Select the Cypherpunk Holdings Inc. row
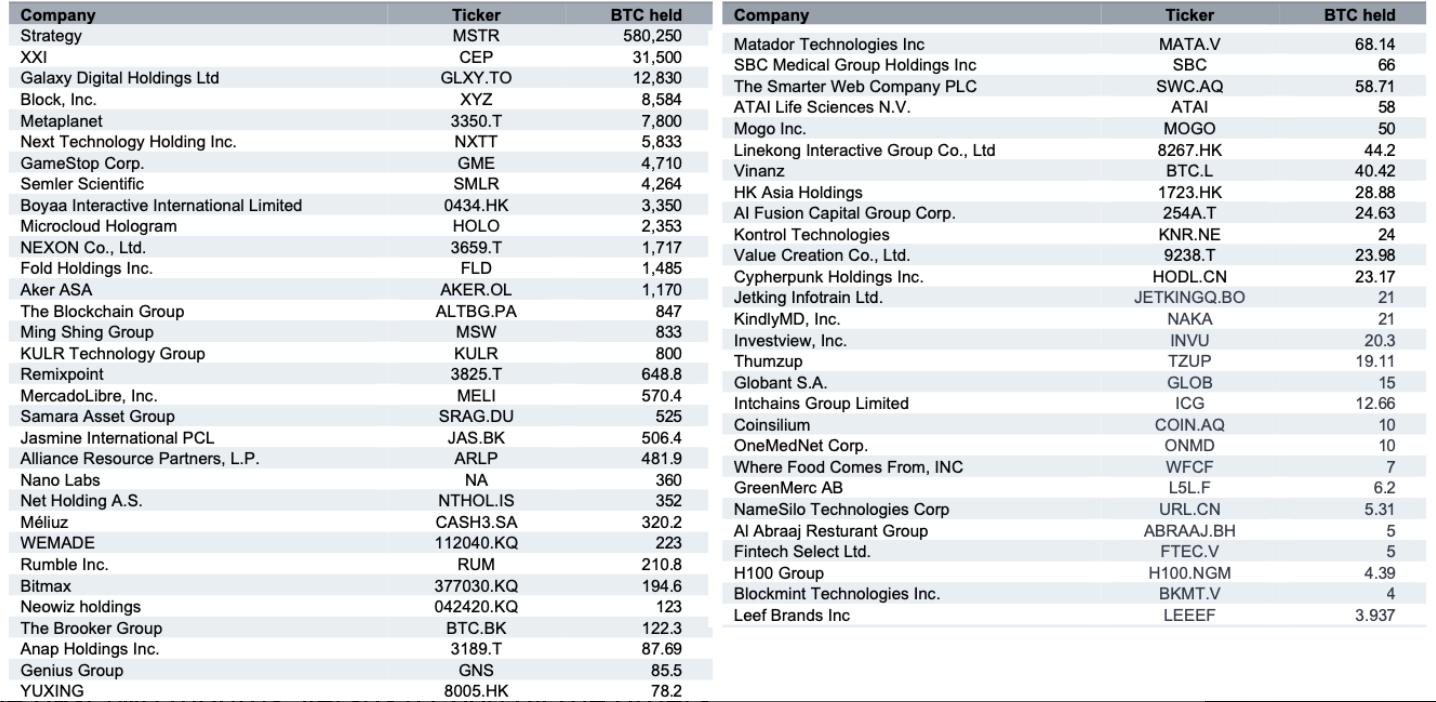Viewport: 1436px width, 702px height. (1064, 277)
